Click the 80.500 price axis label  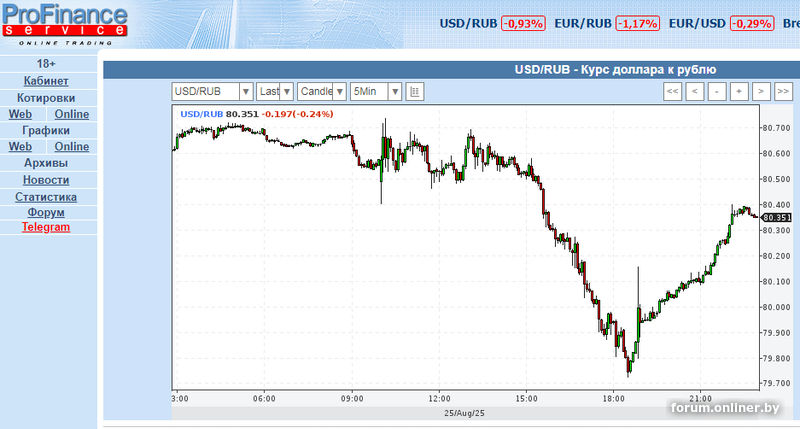(x=776, y=179)
